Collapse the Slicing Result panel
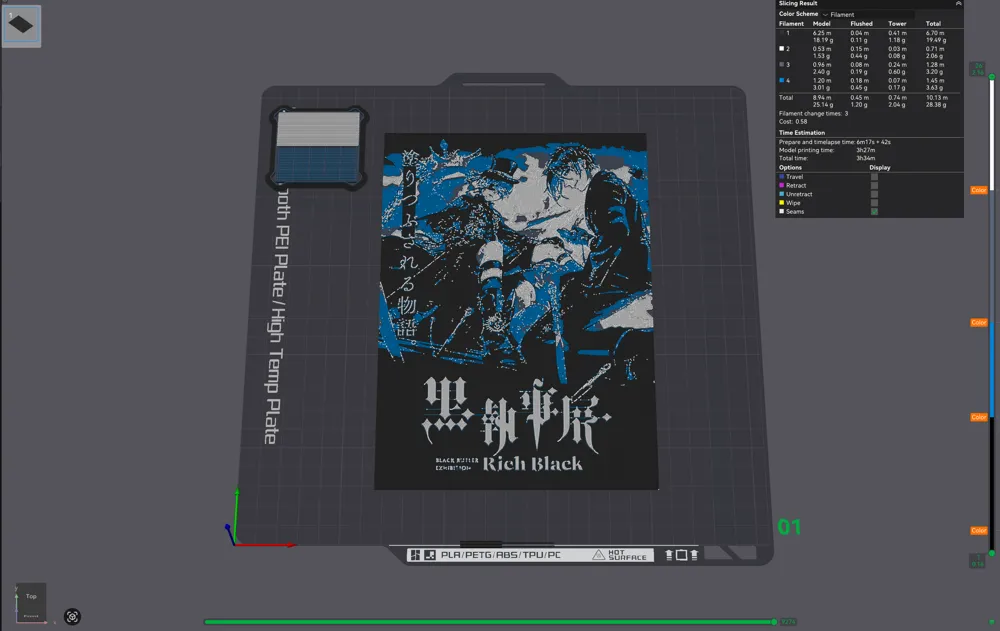Screen dimensions: 1000x631 click(x=958, y=4)
